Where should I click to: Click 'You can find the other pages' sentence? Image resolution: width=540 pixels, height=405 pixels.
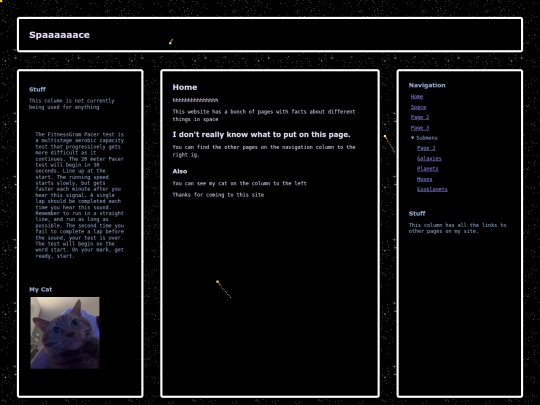264,151
